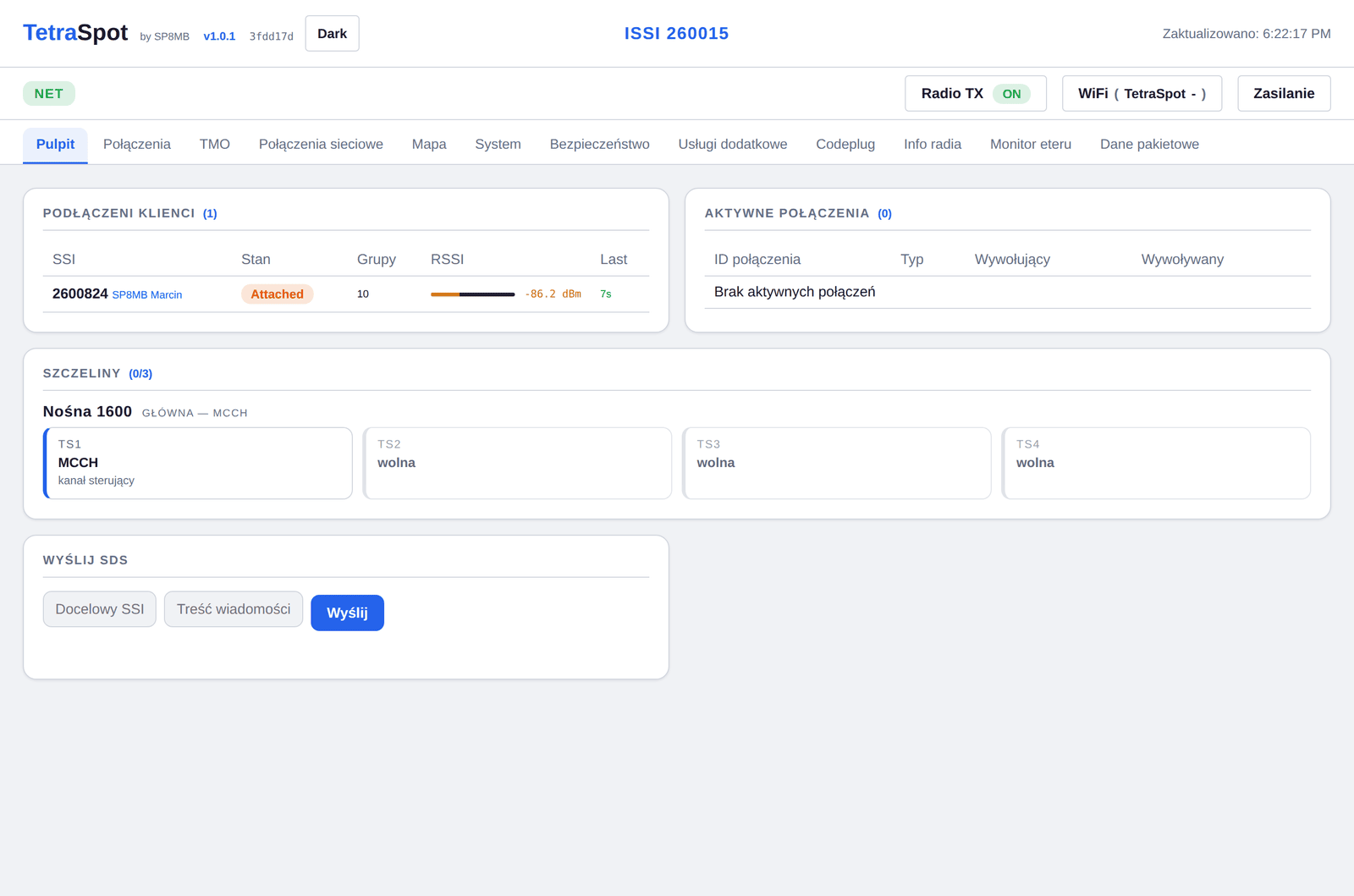1354x896 pixels.
Task: Click the Podłączeni klienci count (1)
Action: tap(210, 213)
